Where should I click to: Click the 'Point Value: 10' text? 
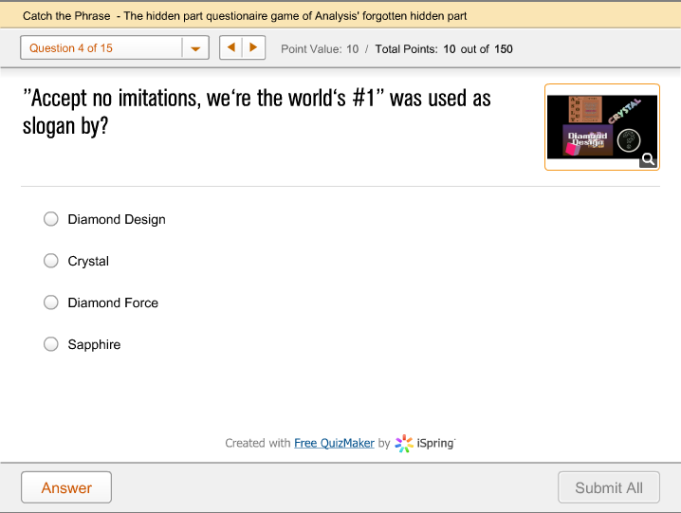click(x=320, y=49)
